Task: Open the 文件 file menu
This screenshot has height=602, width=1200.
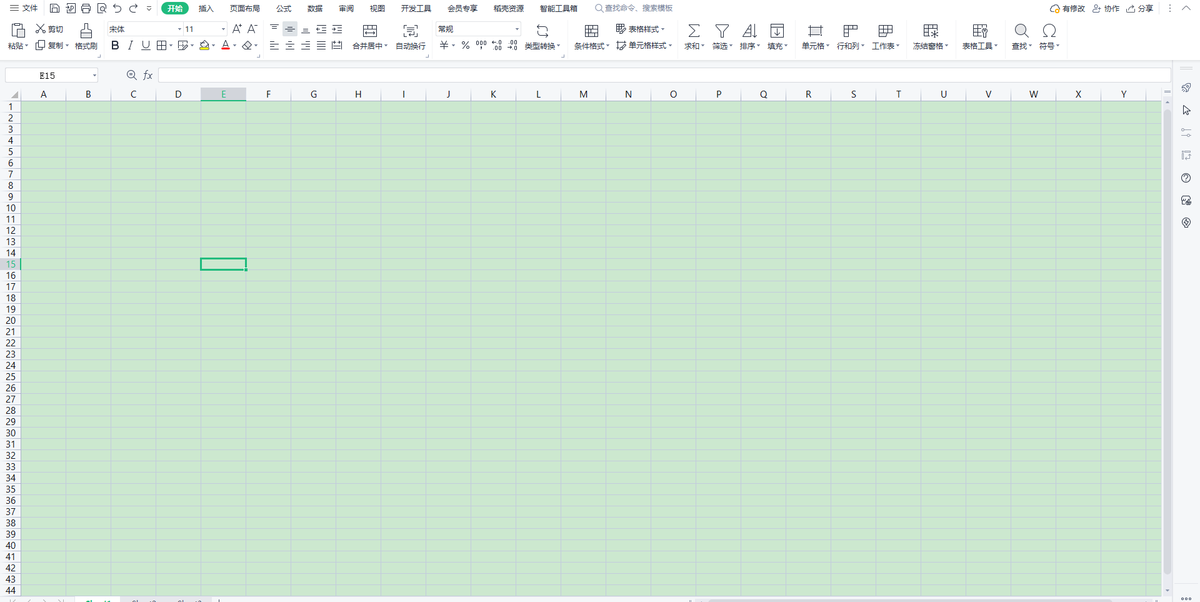Action: click(23, 8)
